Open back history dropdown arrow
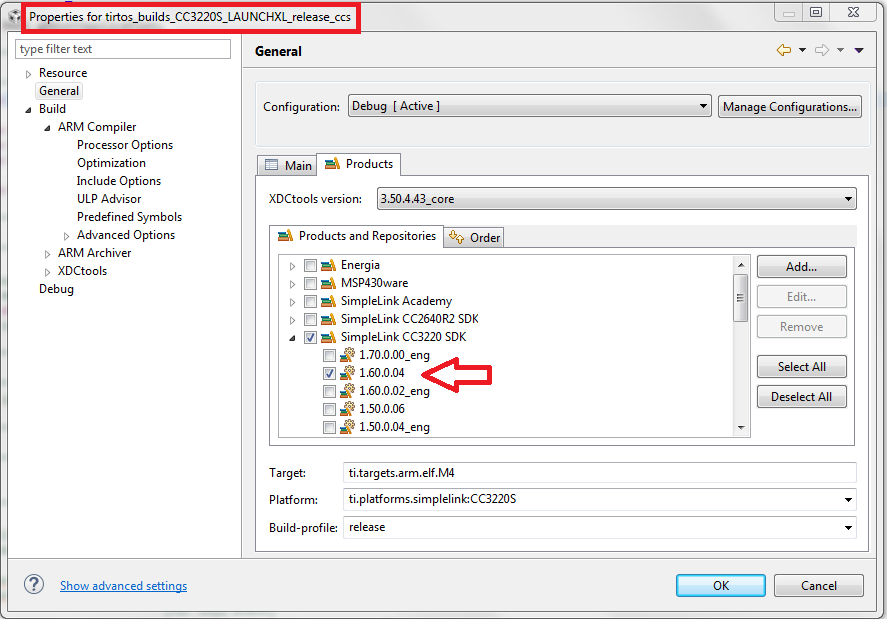Image resolution: width=887 pixels, height=619 pixels. click(802, 50)
